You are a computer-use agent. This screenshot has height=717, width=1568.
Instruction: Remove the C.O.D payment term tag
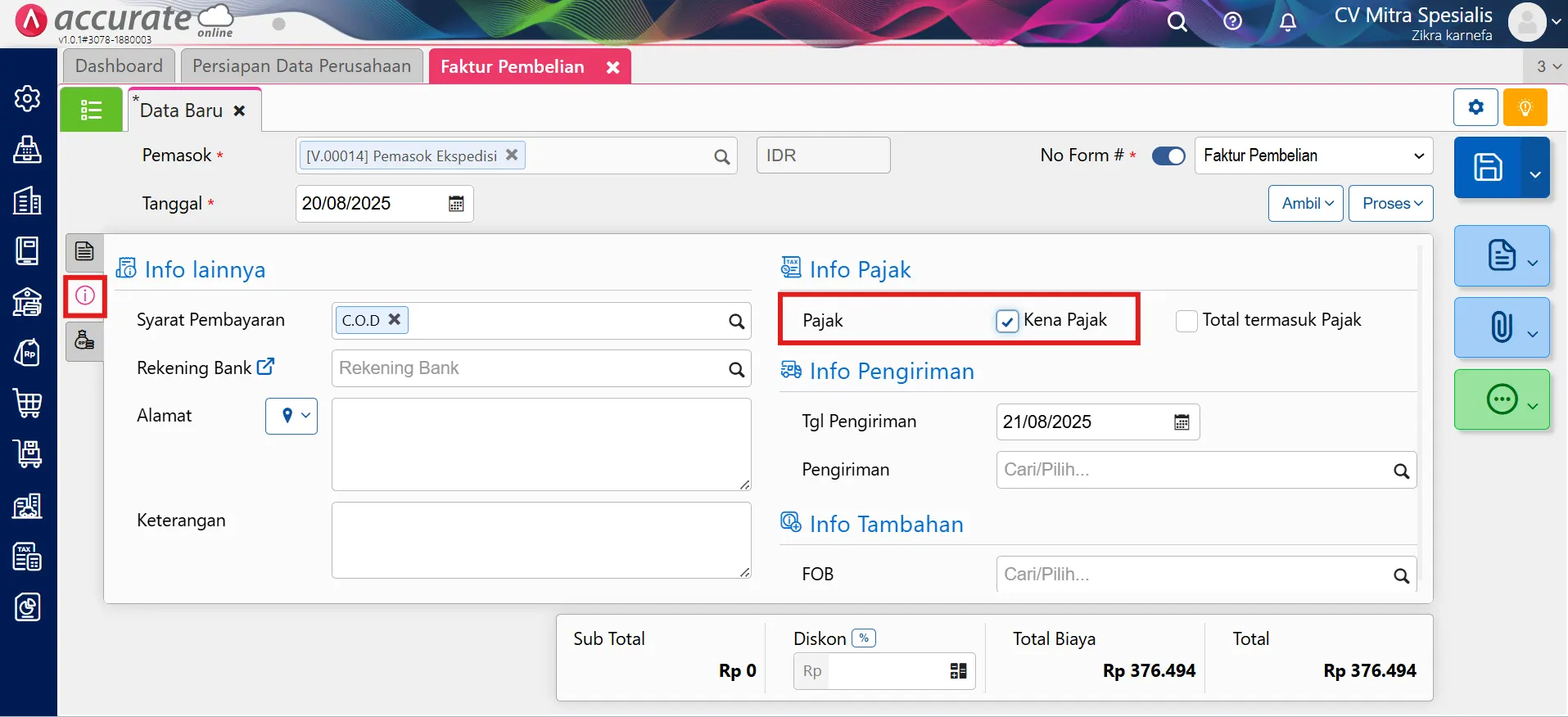[x=394, y=319]
